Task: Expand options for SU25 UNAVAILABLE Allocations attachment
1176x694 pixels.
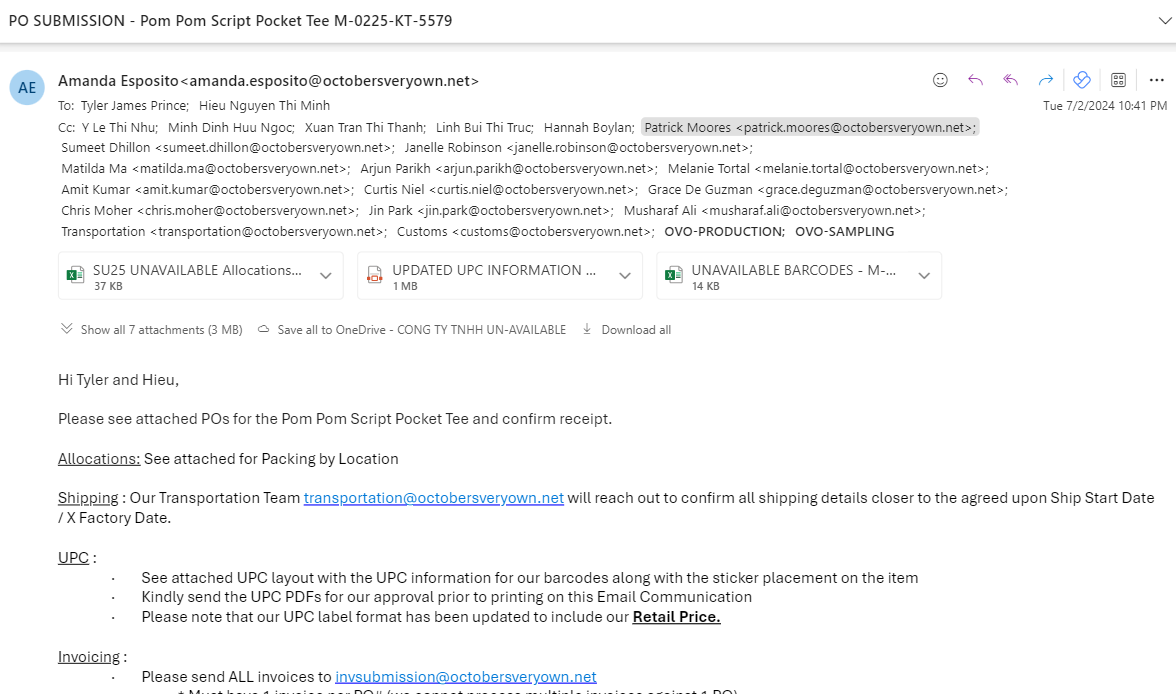Action: [326, 276]
